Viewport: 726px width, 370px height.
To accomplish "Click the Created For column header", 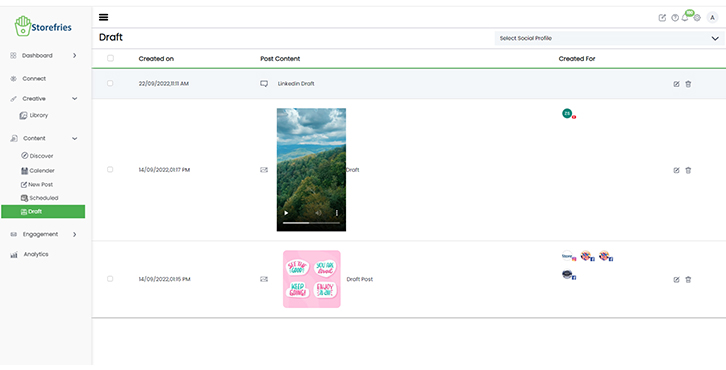I will click(577, 59).
